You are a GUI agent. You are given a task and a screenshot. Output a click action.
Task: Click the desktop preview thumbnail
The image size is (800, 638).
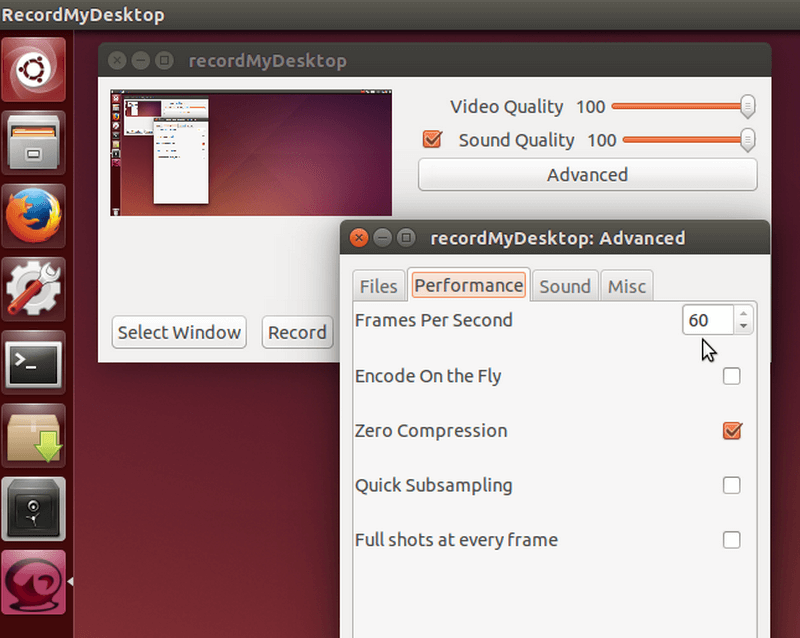pos(251,153)
